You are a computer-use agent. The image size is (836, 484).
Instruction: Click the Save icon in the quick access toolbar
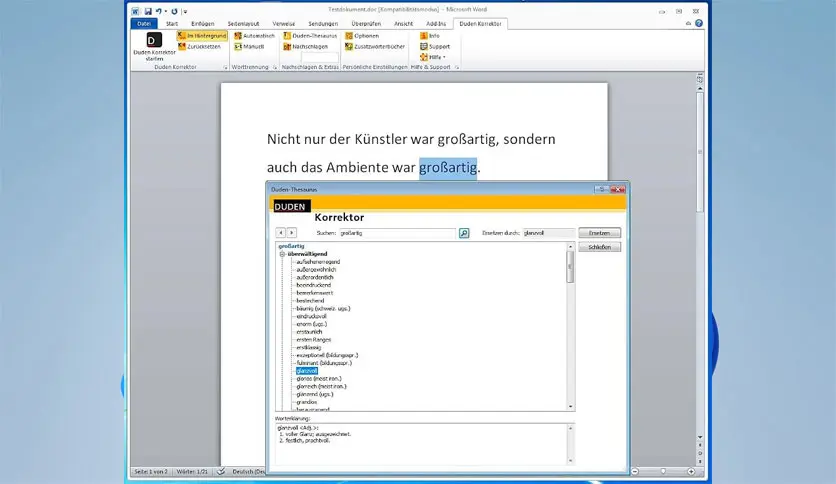[148, 11]
